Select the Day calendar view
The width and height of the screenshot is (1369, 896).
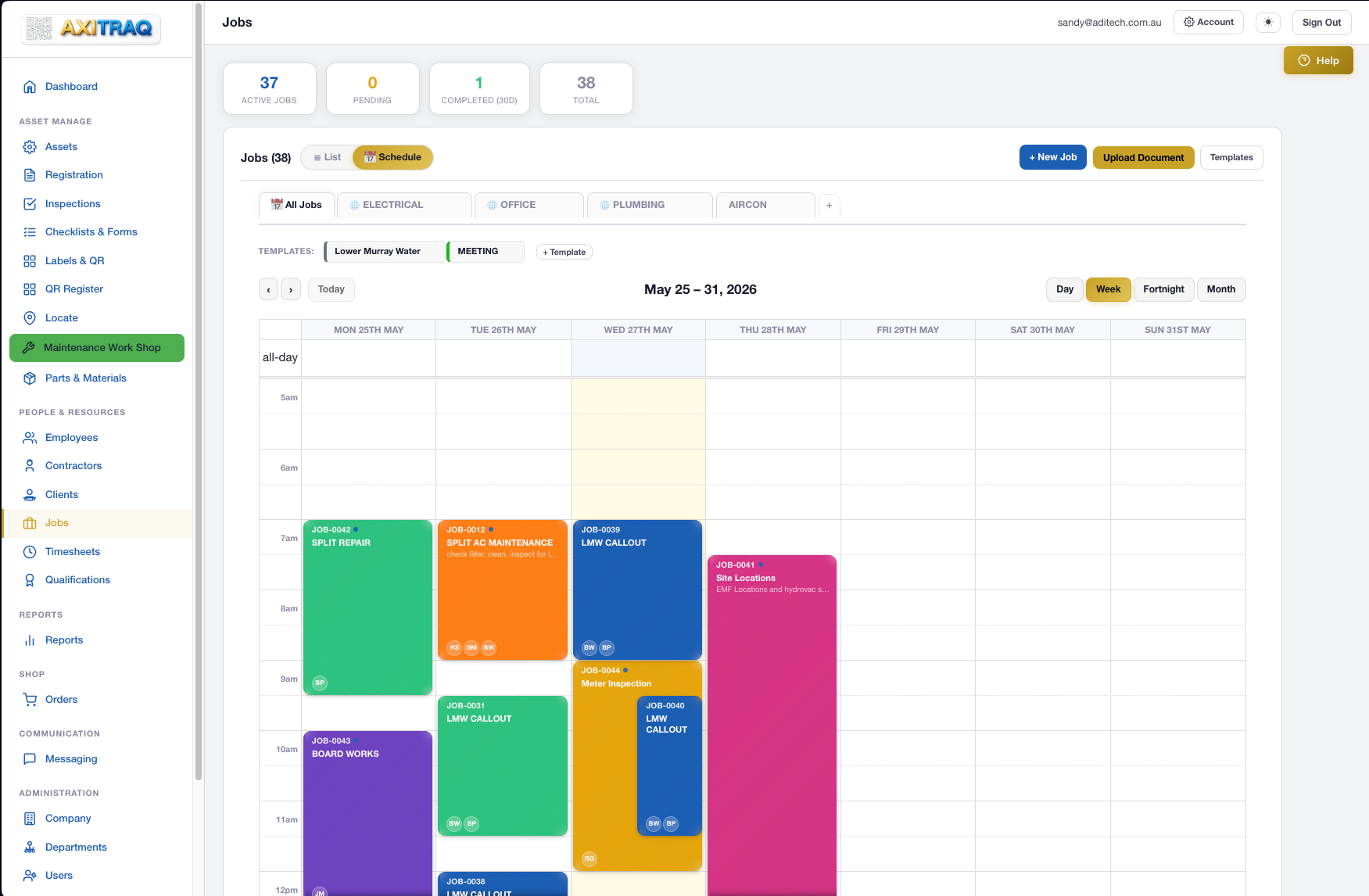click(1065, 290)
